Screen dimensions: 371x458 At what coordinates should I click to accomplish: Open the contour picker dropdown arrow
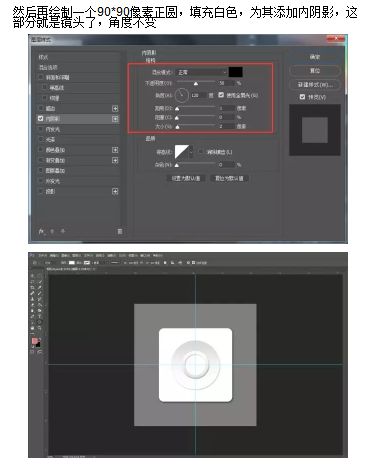coord(191,152)
